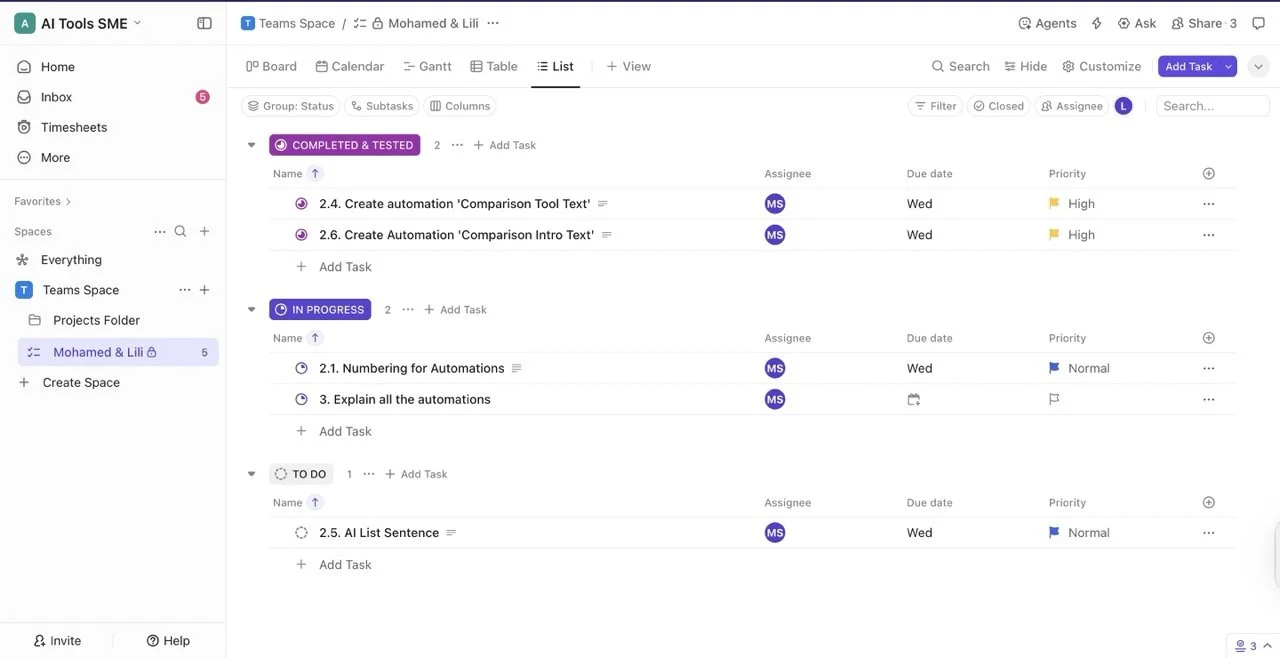
Task: Open Help at the sidebar bottom
Action: click(168, 641)
